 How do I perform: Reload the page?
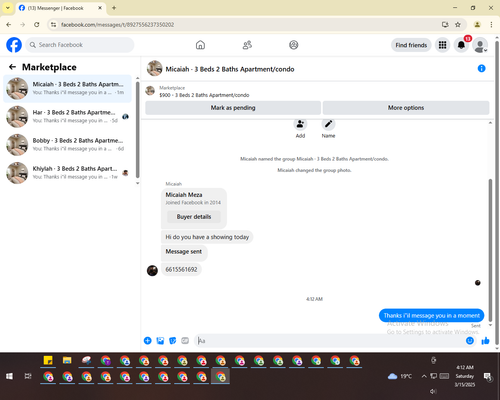37,25
